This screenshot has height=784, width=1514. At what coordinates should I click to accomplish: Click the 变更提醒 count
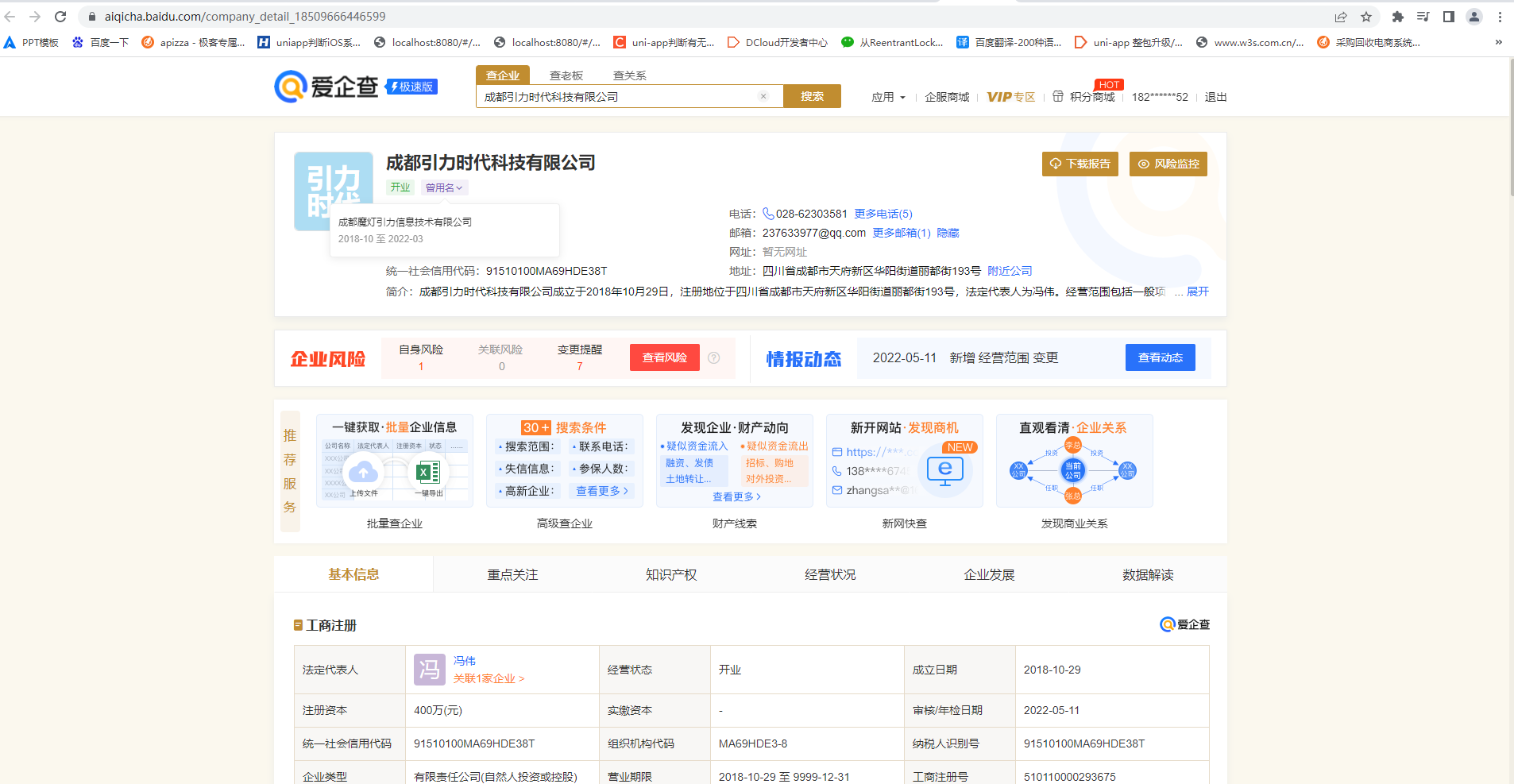pos(580,366)
